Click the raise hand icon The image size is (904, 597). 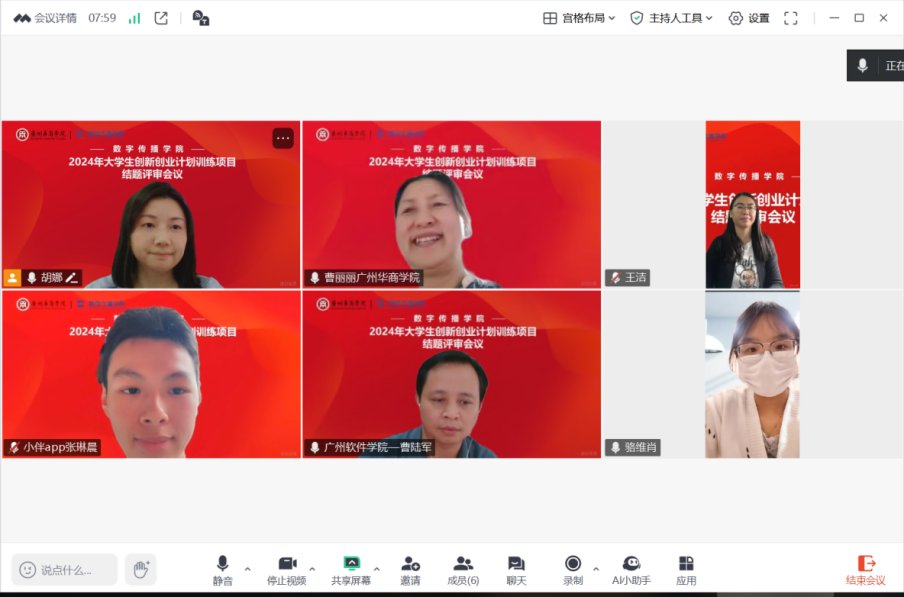coord(140,569)
